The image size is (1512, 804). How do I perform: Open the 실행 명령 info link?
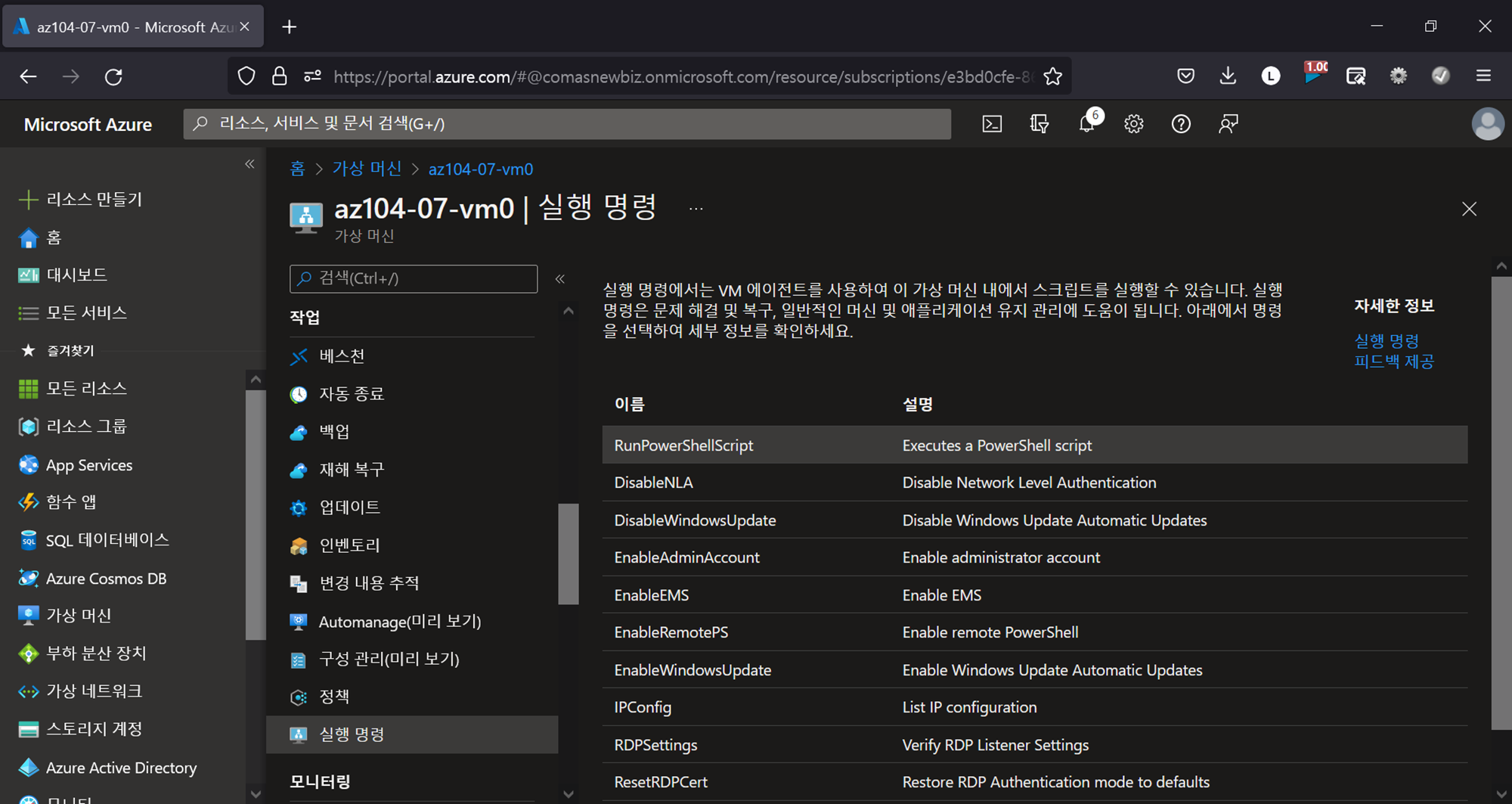coord(1387,340)
